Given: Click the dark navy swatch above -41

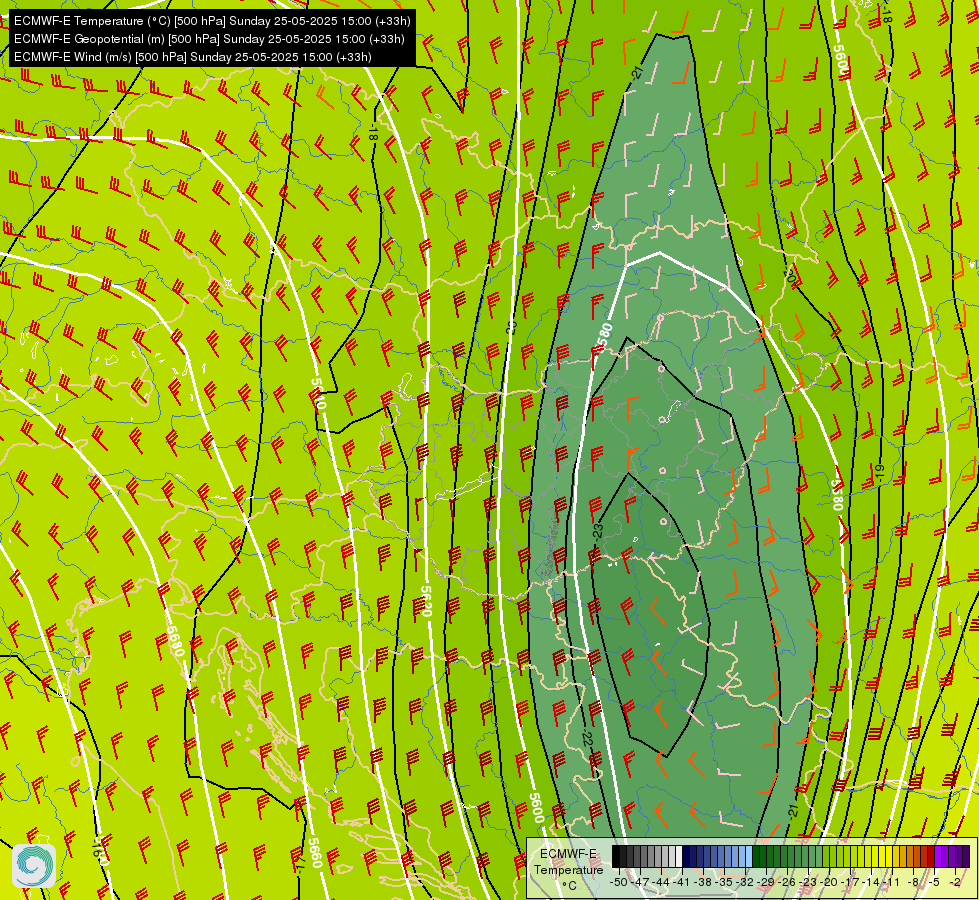Looking at the screenshot, I should [686, 856].
